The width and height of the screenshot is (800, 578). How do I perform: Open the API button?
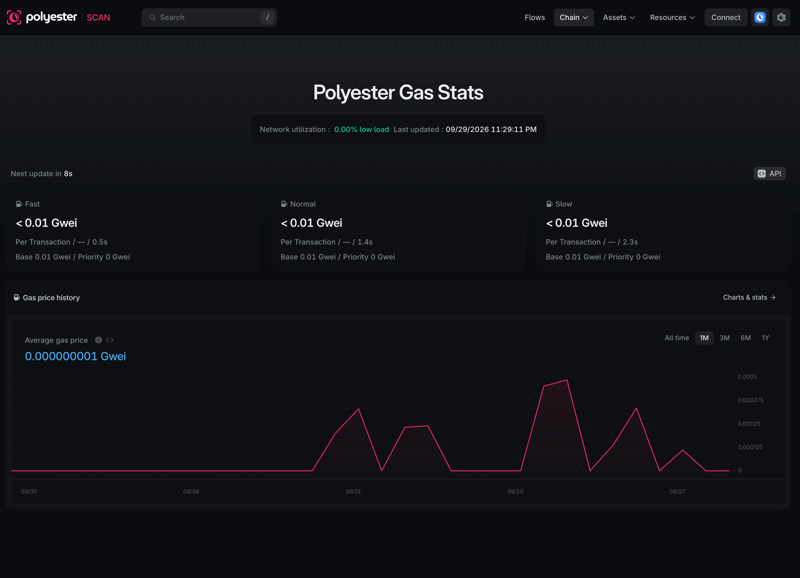[x=769, y=173]
